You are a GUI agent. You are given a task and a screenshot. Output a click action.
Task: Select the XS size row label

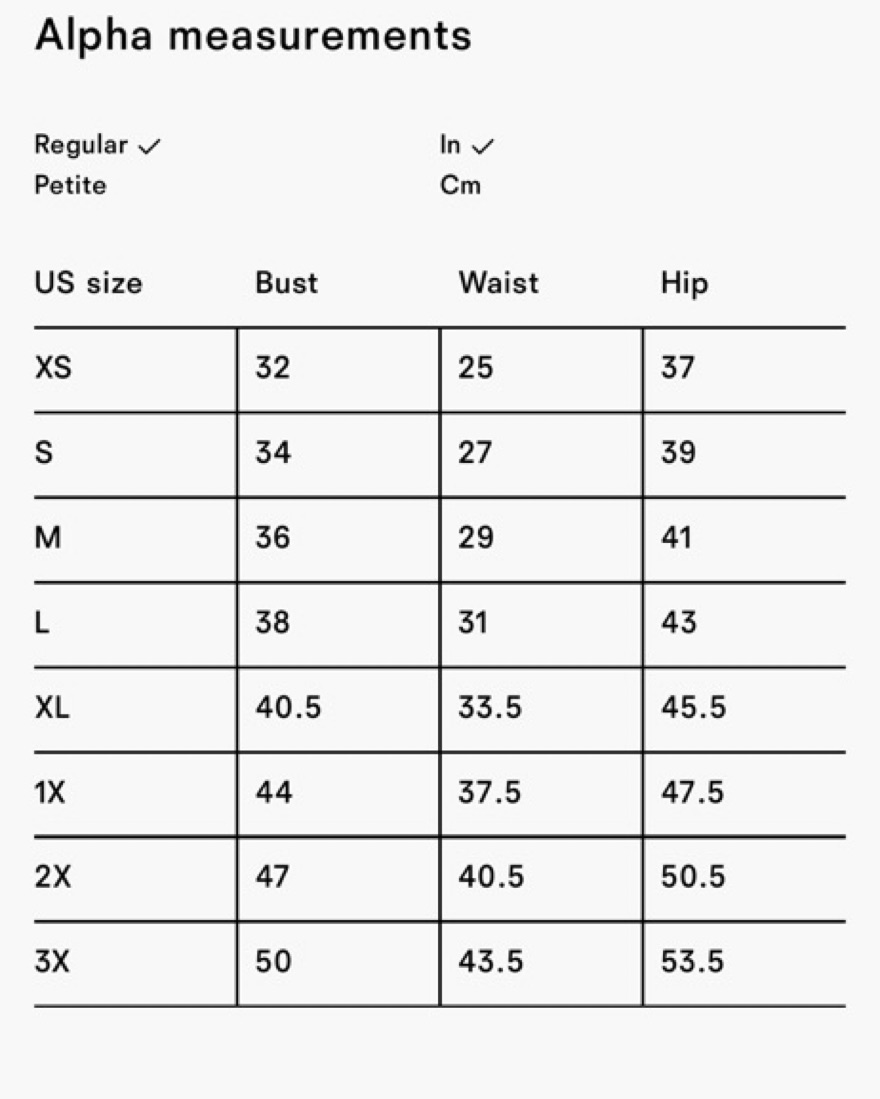pyautogui.click(x=53, y=367)
